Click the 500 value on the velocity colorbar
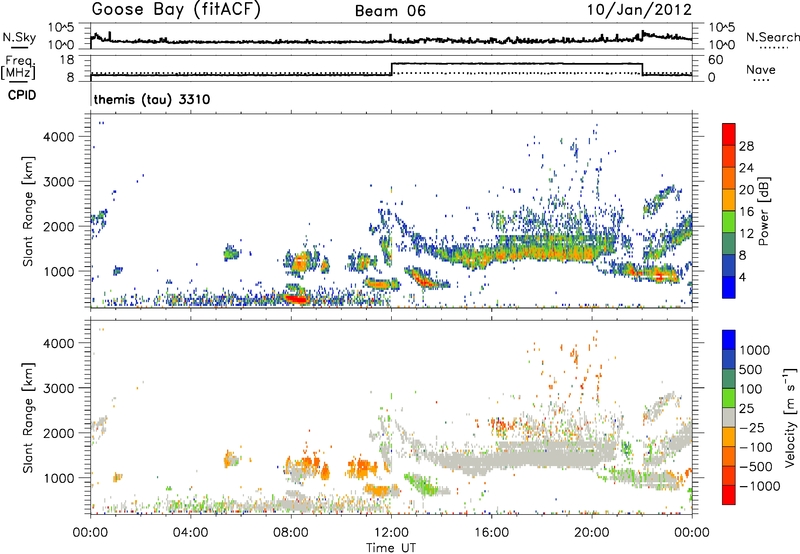 751,369
